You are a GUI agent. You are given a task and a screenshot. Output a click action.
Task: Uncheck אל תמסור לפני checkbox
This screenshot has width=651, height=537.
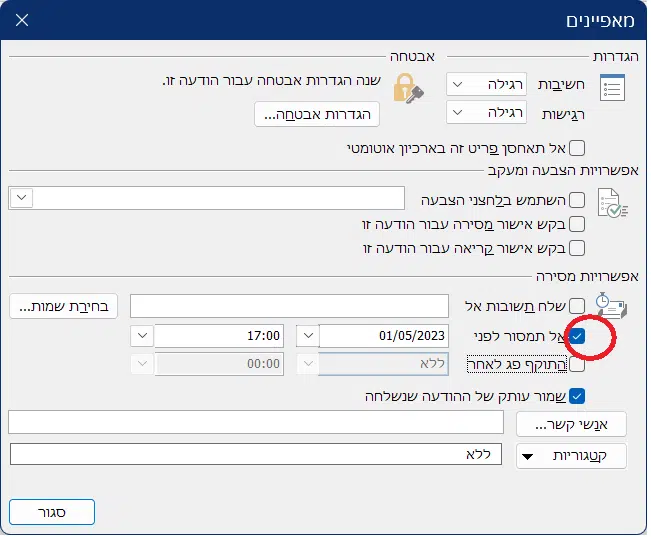577,336
